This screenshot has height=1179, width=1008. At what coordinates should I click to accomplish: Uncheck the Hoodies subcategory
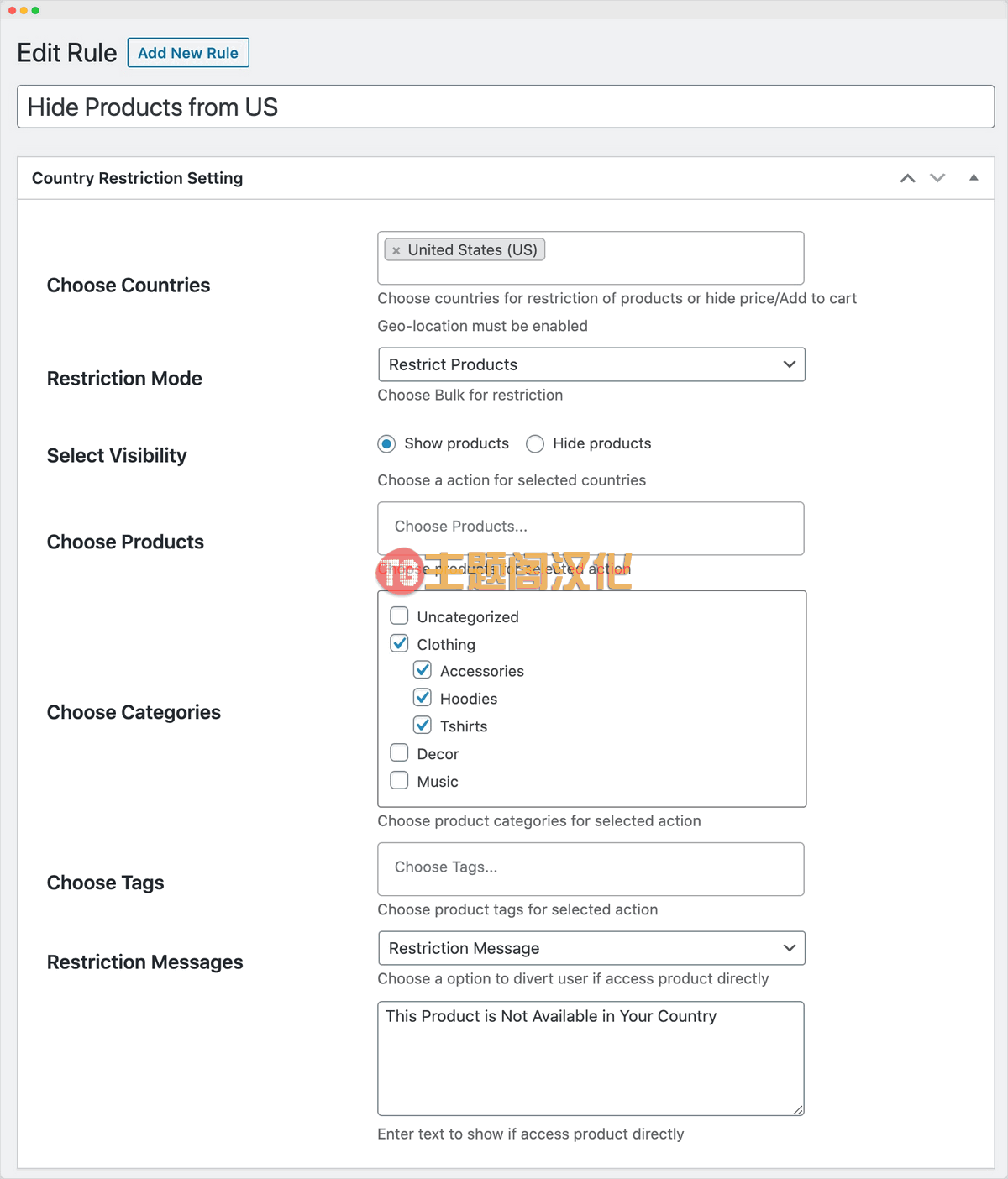pos(423,698)
